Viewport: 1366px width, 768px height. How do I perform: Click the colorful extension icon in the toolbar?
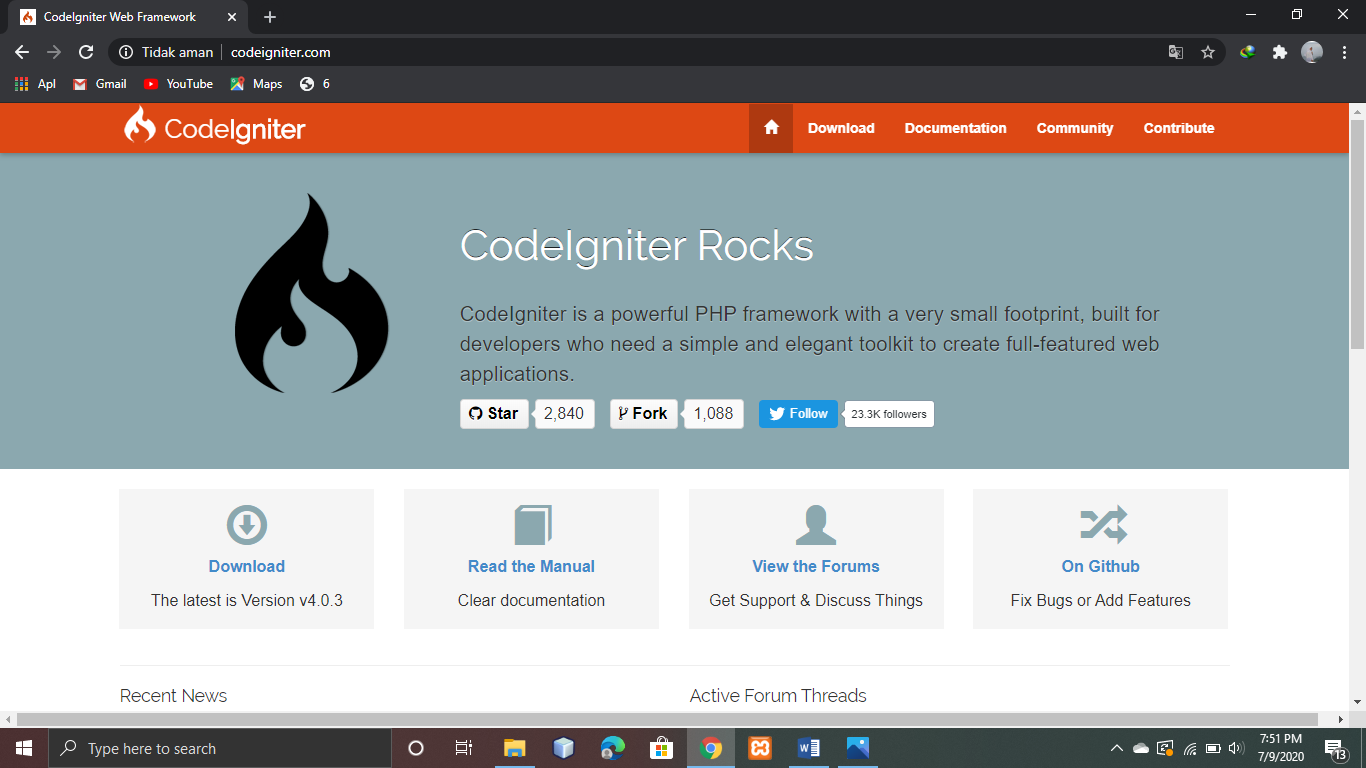pos(1248,52)
